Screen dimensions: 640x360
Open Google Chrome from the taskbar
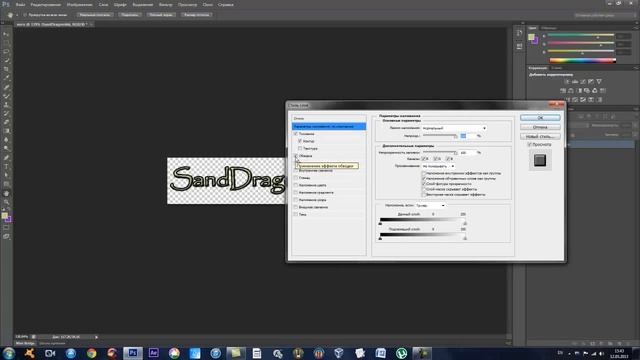click(x=91, y=353)
